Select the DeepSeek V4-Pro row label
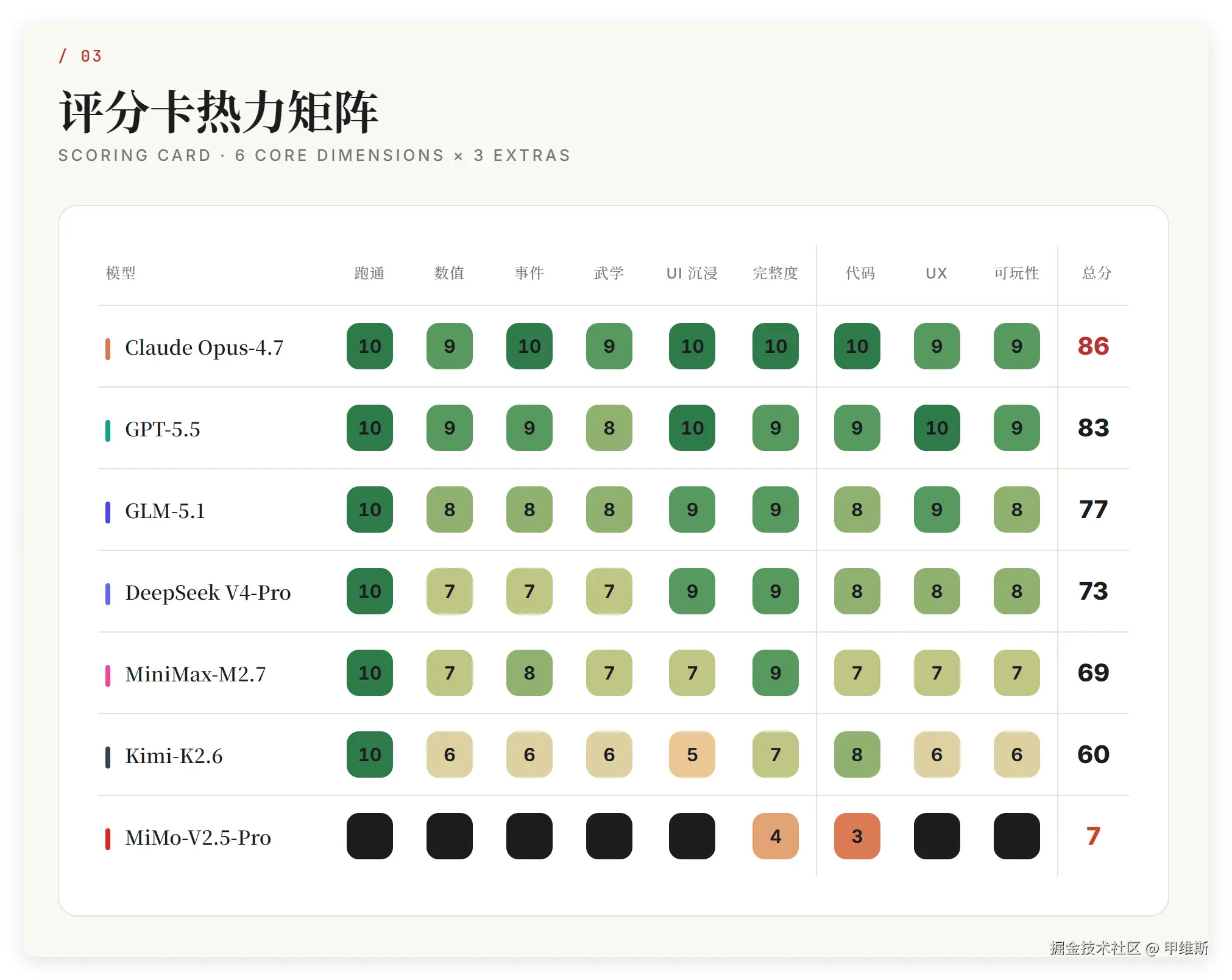Viewport: 1232px width, 980px height. (x=208, y=592)
